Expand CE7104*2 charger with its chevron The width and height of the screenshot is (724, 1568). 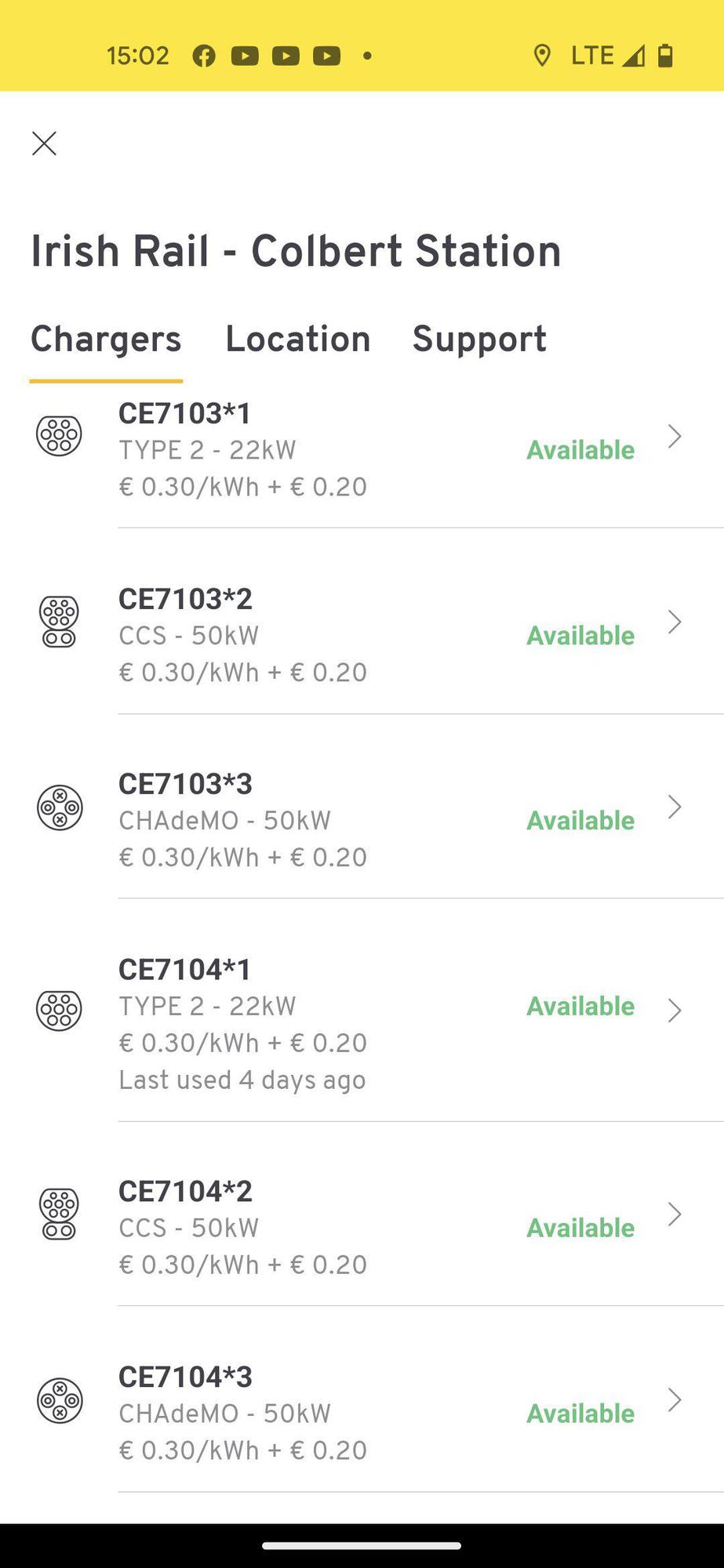[674, 1214]
